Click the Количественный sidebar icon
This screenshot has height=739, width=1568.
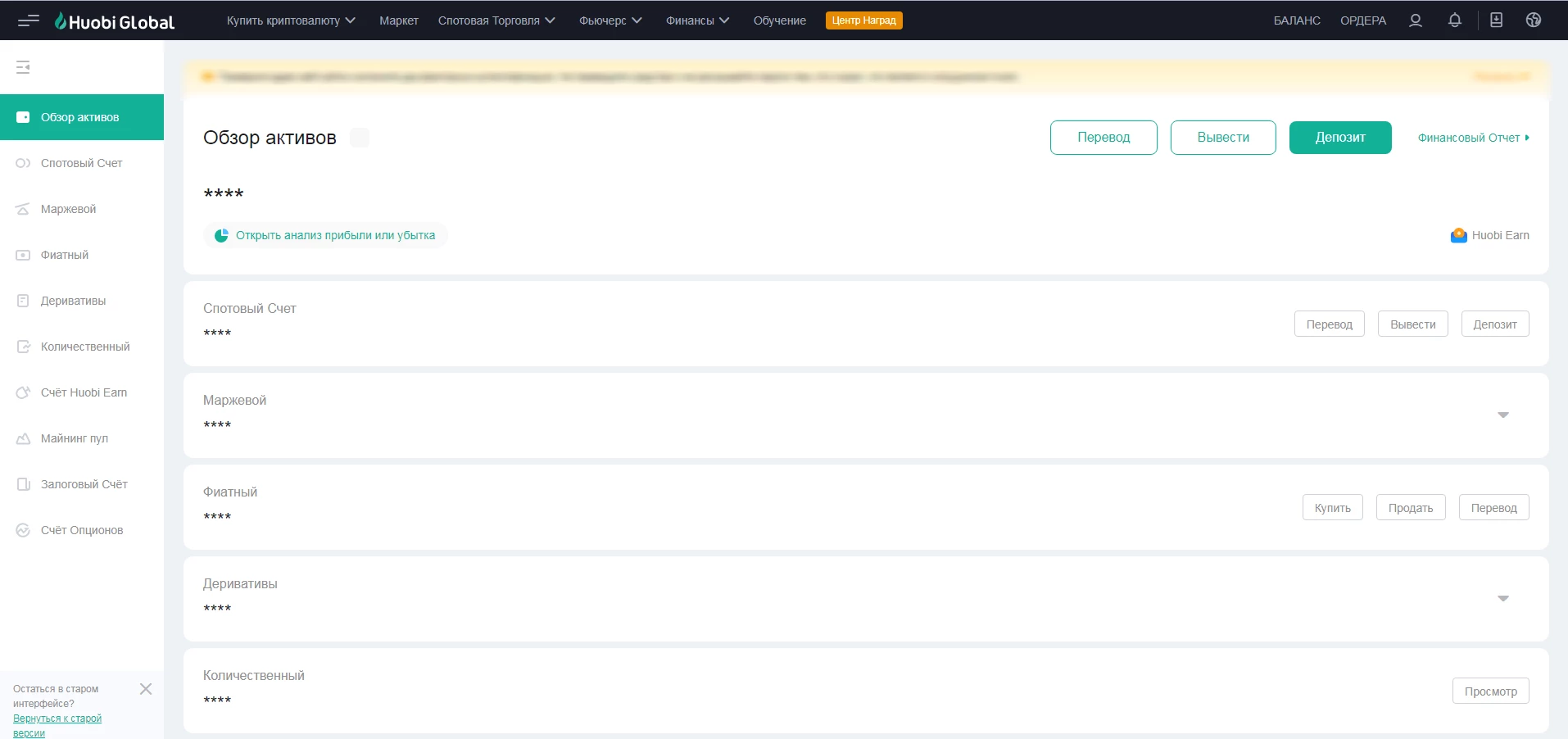pos(23,347)
